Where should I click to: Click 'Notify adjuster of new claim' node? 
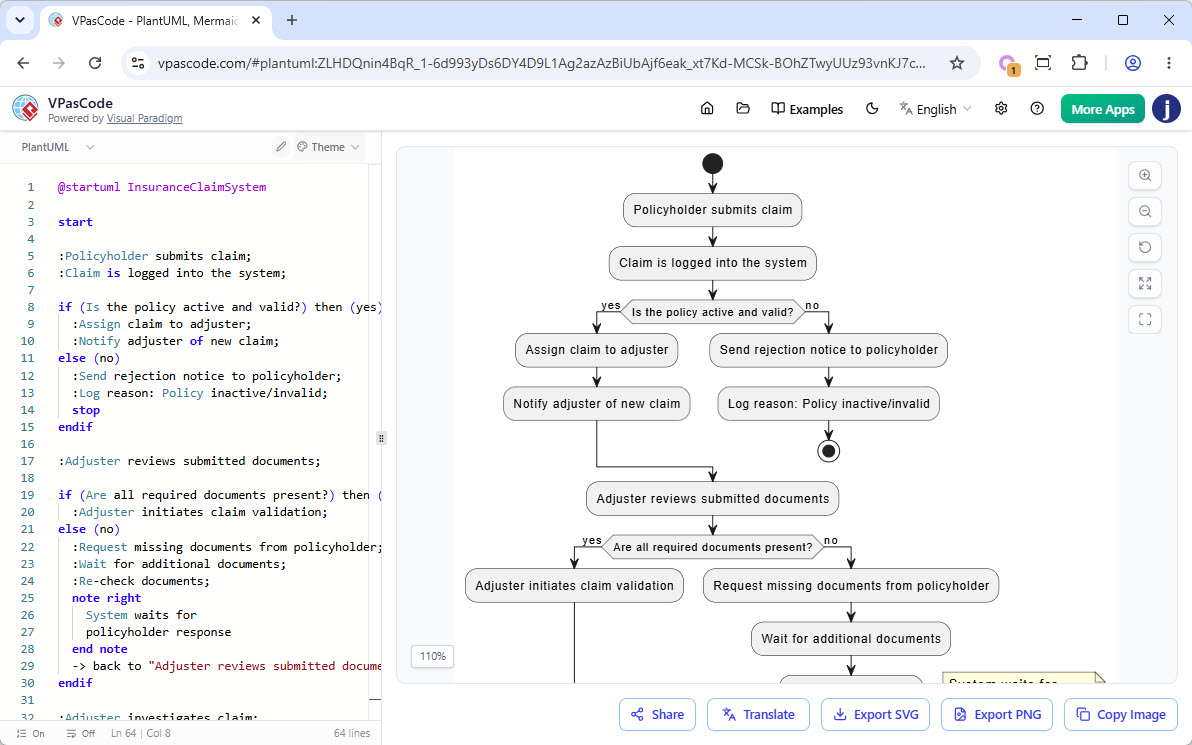597,404
